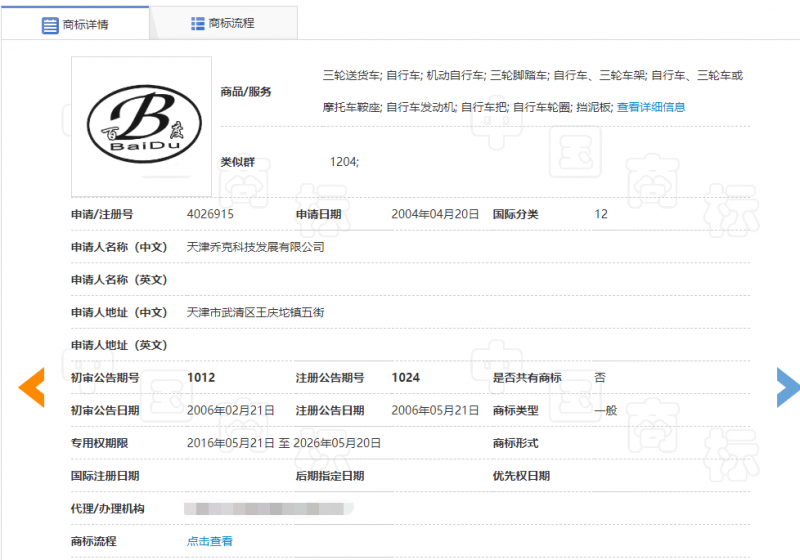Screen dimensions: 800x560
Task: Click similar group value 1204;
Action: click(344, 162)
